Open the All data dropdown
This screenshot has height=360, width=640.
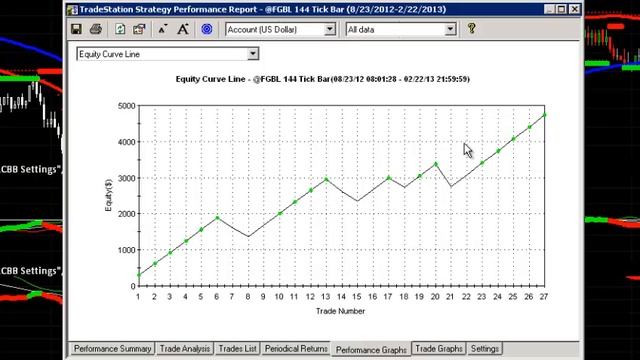tap(450, 29)
